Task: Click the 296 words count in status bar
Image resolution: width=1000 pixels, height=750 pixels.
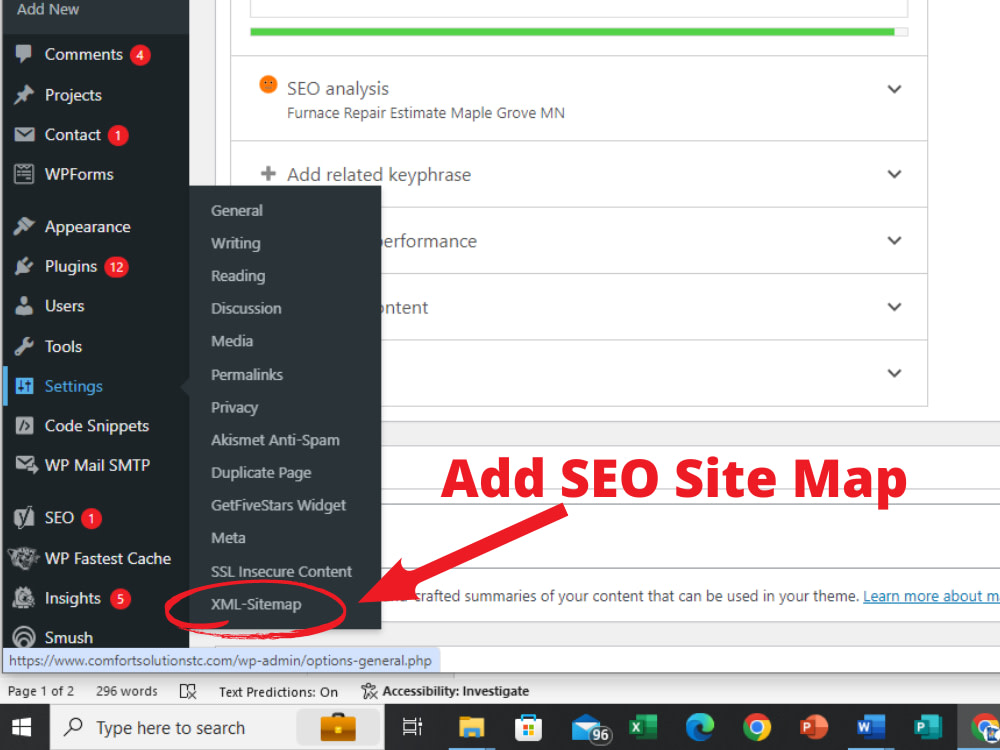Action: pyautogui.click(x=127, y=691)
